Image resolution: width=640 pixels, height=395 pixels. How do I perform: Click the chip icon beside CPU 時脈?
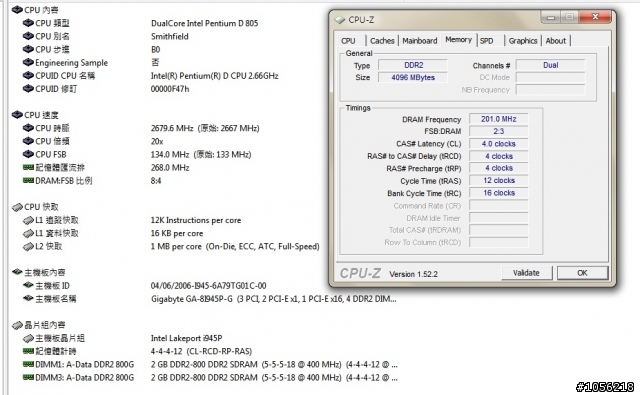pyautogui.click(x=28, y=128)
